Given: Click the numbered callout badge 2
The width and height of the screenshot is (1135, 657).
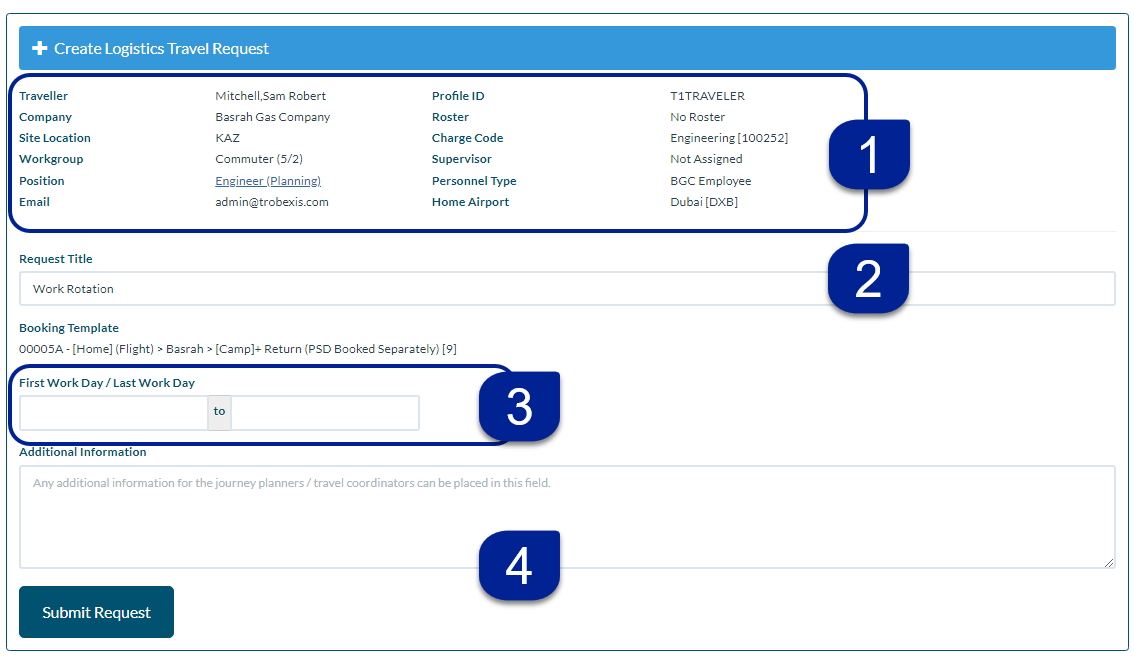Looking at the screenshot, I should click(x=868, y=279).
